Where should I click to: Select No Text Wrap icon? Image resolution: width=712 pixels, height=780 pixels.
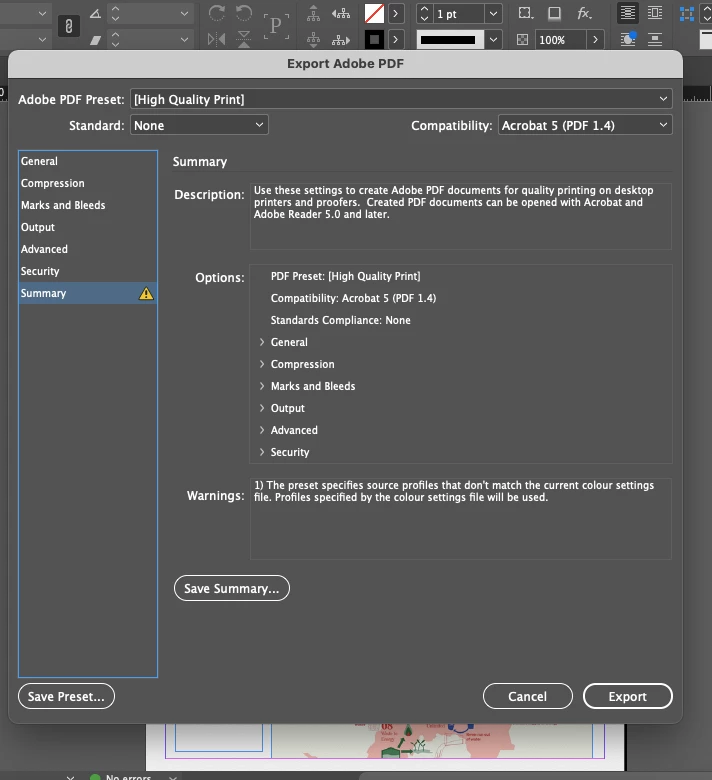628,13
